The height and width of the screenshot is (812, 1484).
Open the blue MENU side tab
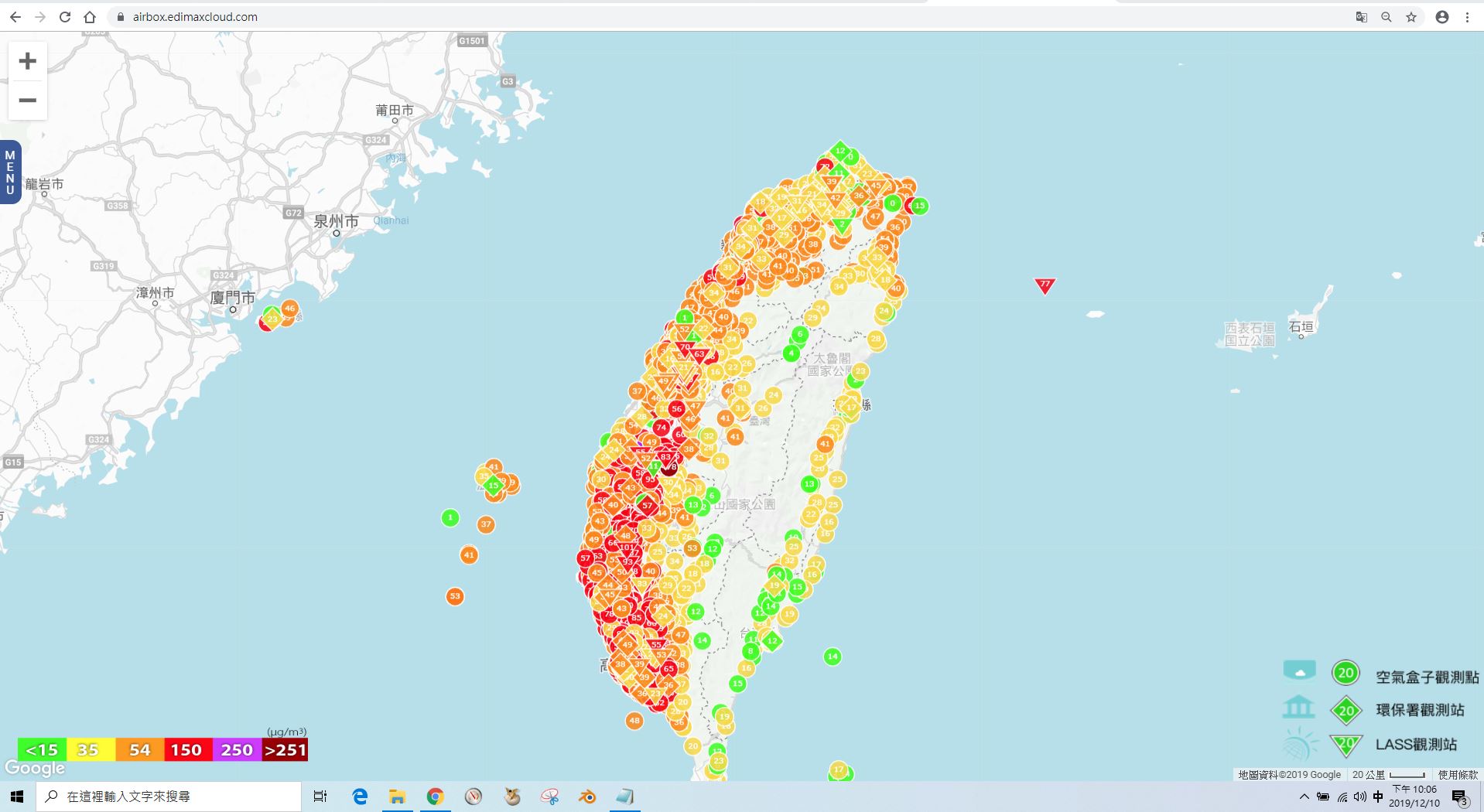click(10, 172)
